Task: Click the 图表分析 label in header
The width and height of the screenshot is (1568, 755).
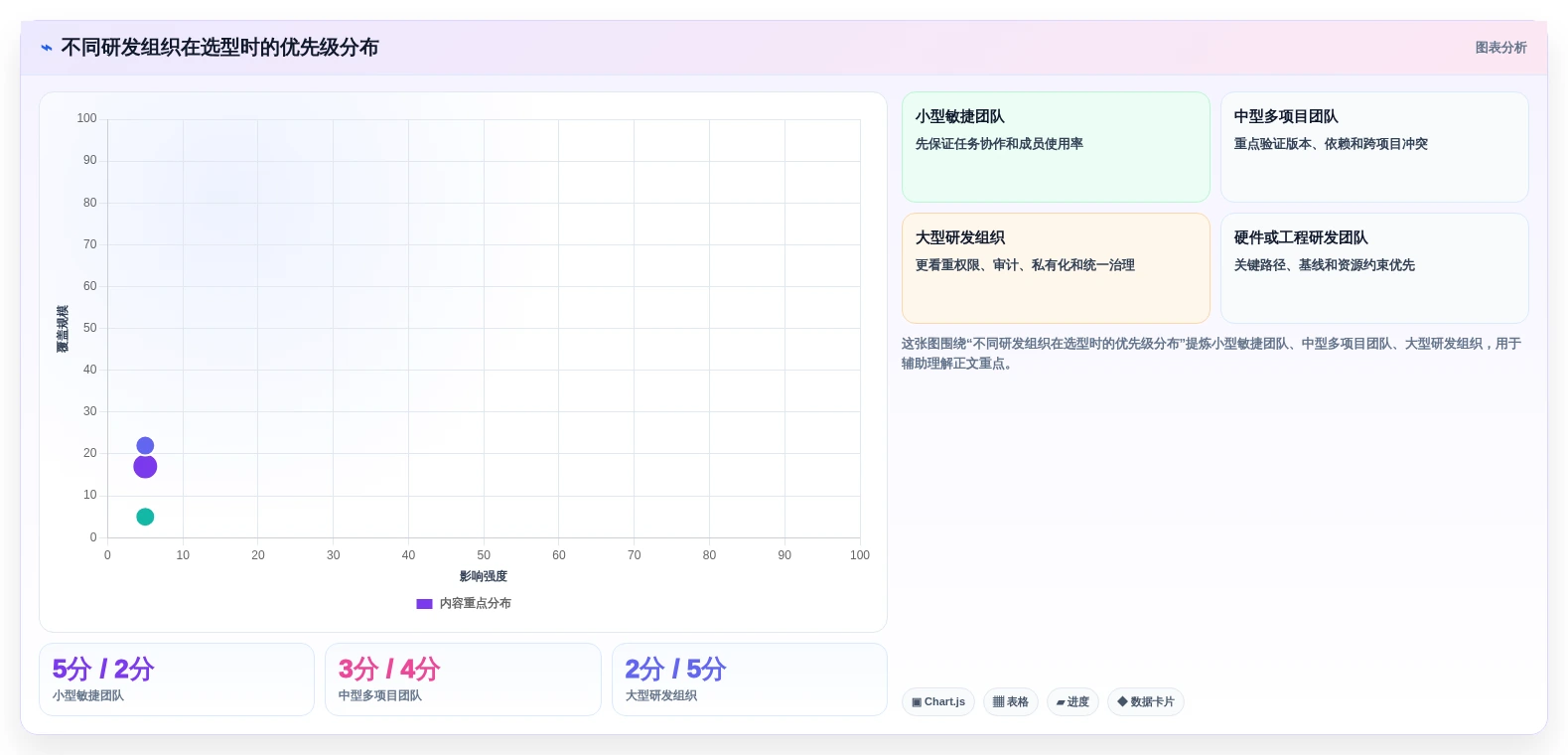Action: [1500, 48]
